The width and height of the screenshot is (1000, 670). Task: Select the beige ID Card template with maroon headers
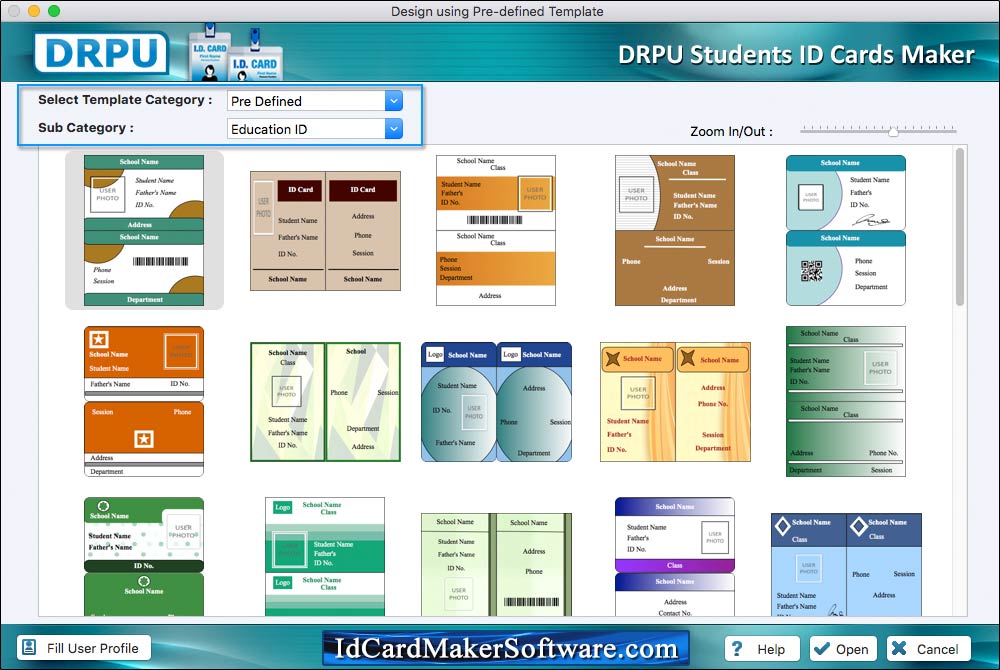pos(325,231)
